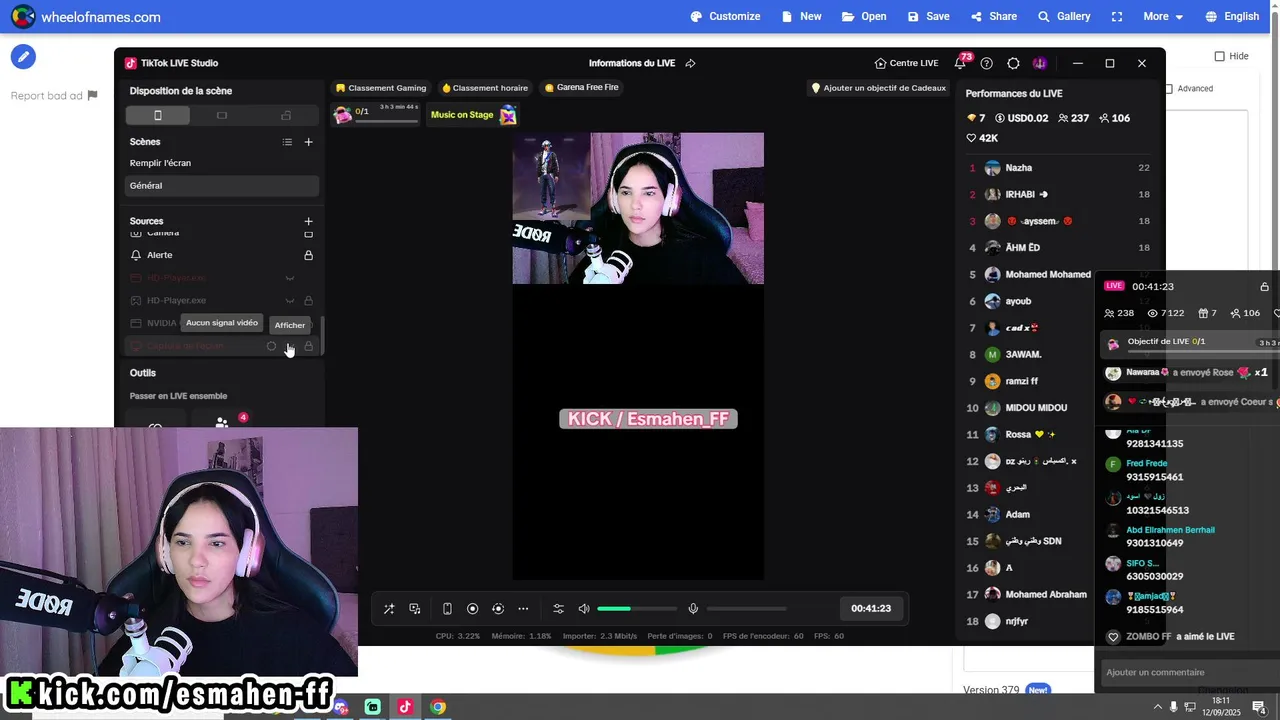Add a new scene with plus
1280x720 pixels.
308,142
